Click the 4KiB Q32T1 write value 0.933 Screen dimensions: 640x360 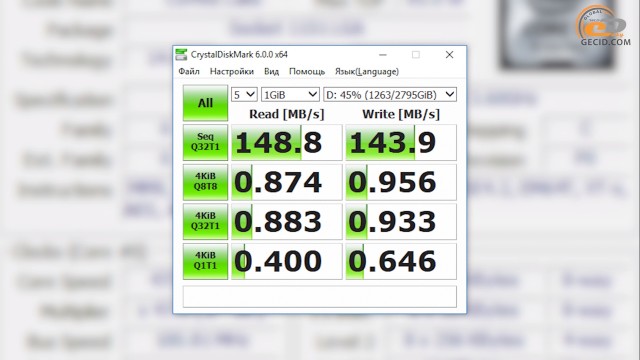click(401, 222)
